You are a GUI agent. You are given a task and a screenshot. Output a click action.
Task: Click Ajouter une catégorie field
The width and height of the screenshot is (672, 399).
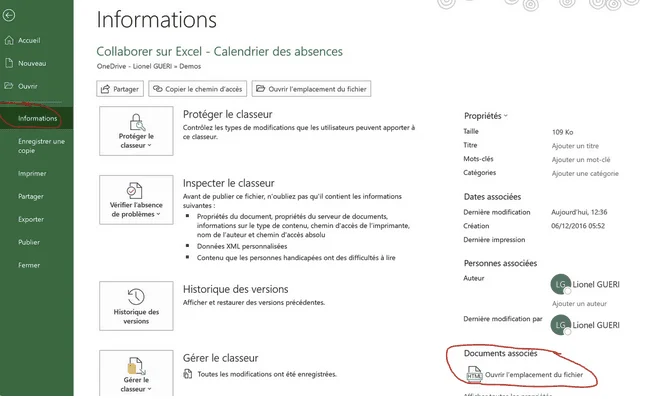[585, 173]
